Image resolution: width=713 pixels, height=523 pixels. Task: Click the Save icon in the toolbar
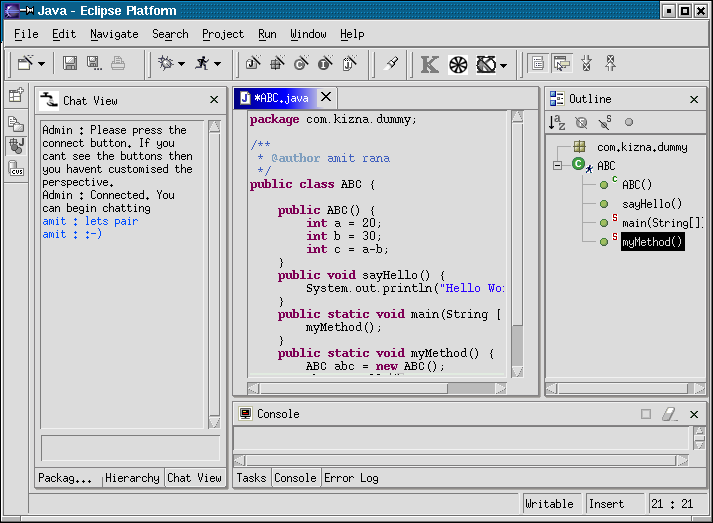[70, 64]
